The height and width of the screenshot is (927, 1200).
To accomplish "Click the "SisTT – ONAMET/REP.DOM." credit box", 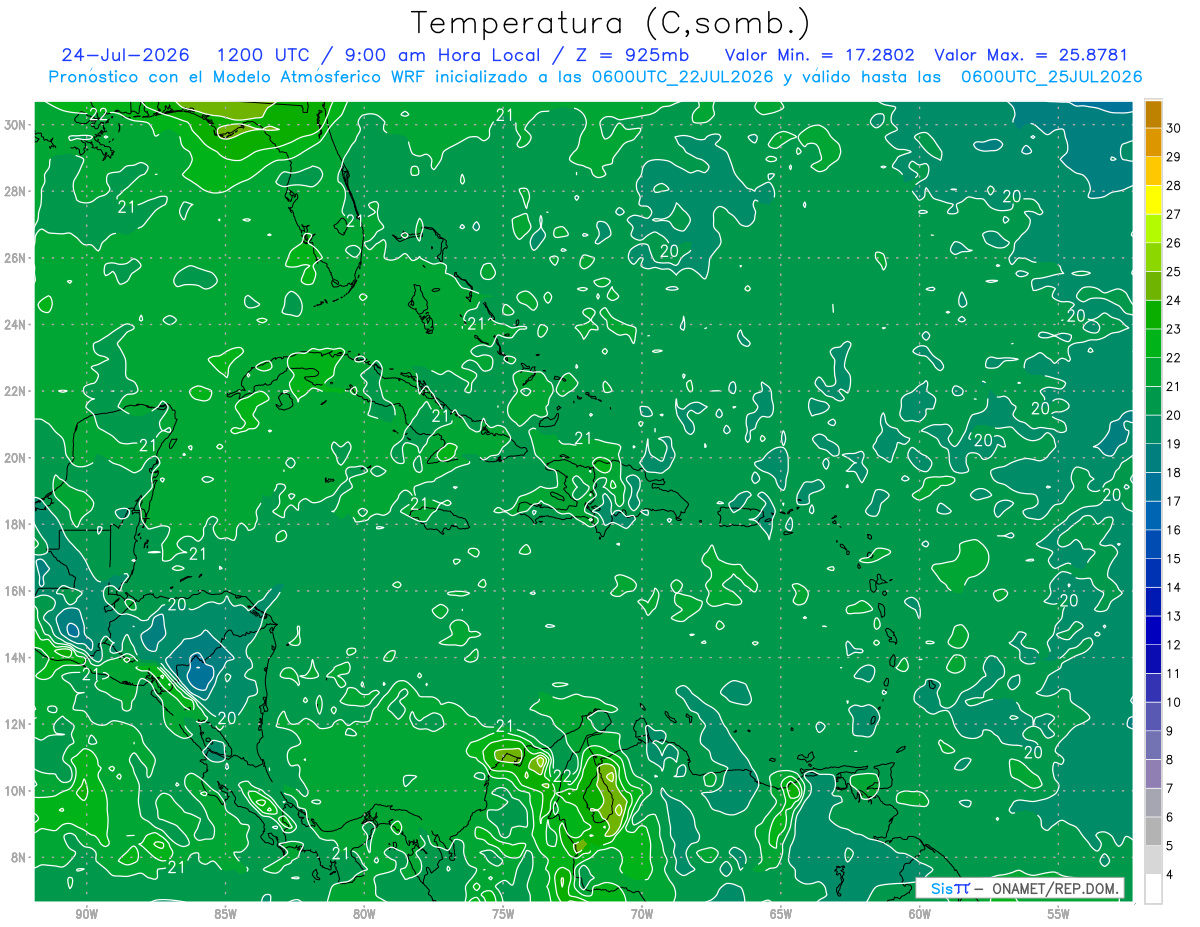I will [1020, 888].
